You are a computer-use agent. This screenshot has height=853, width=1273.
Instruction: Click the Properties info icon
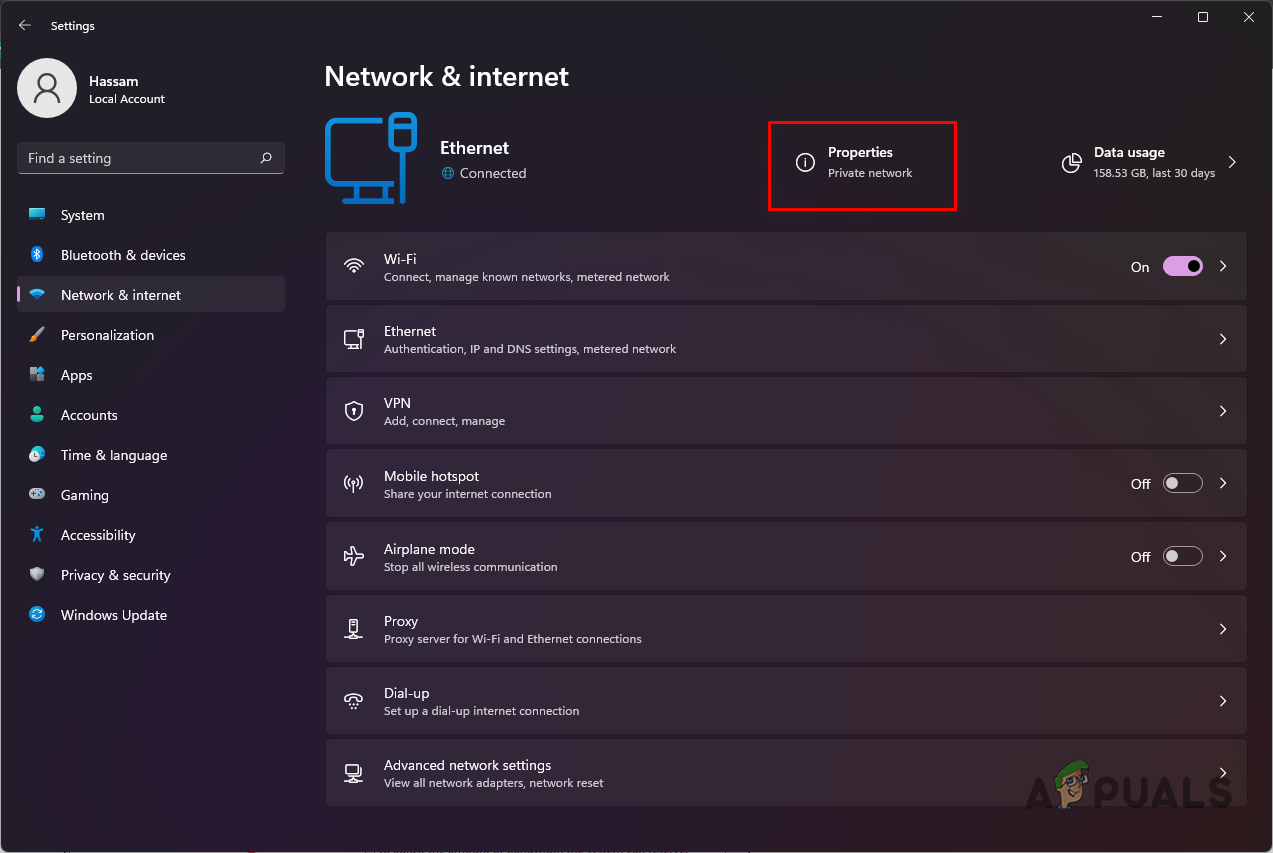tap(805, 162)
